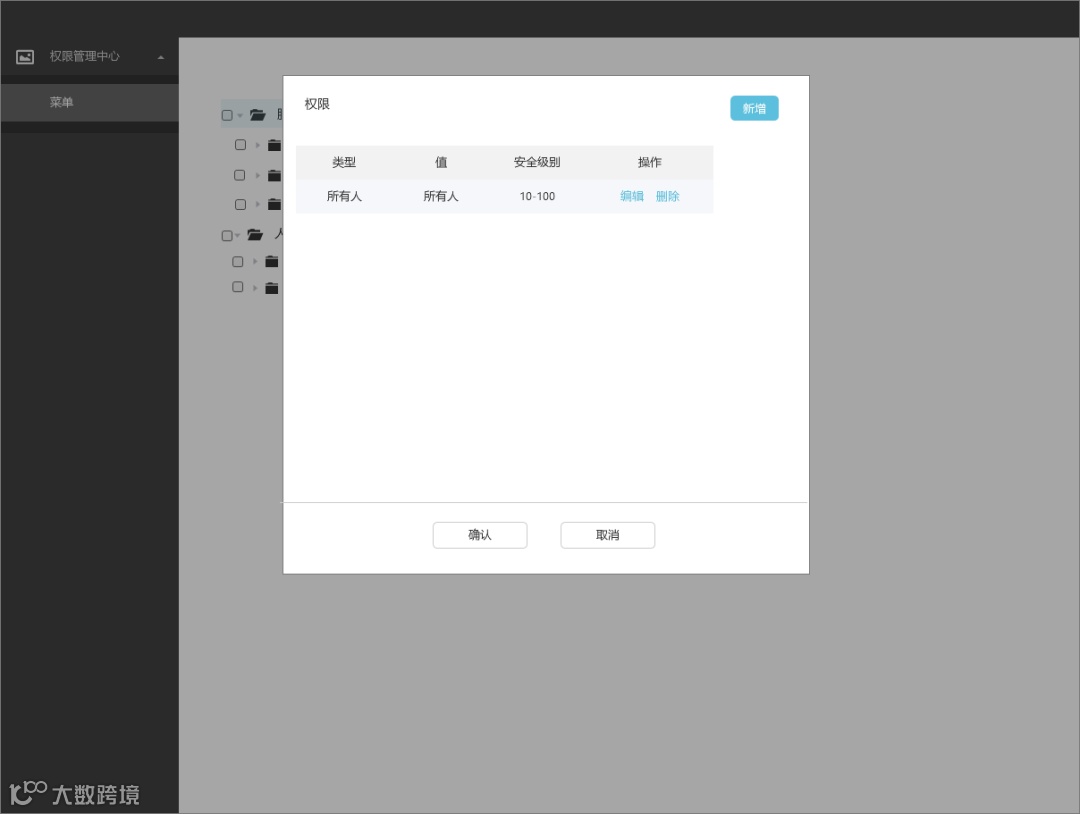
Task: Confirm the dialog with the 确认 button
Action: (x=480, y=535)
